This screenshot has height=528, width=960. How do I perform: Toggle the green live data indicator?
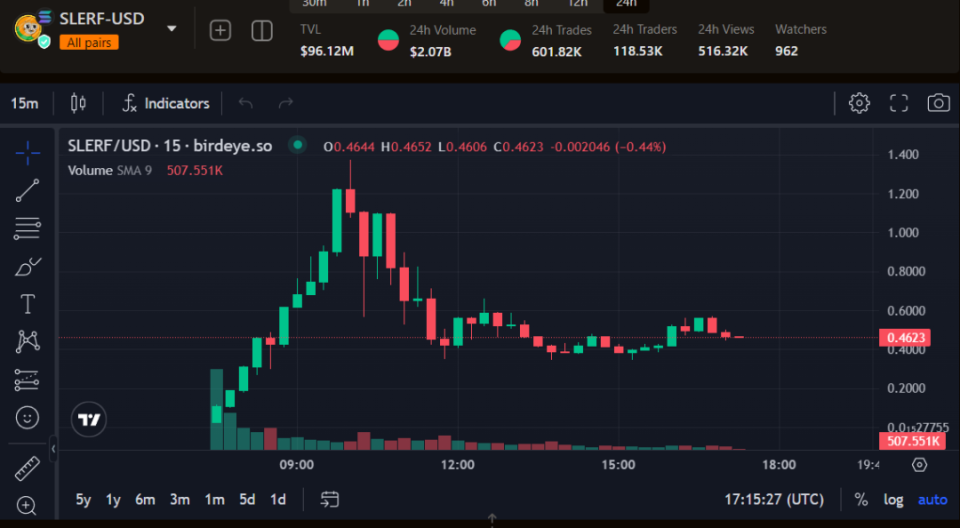298,145
